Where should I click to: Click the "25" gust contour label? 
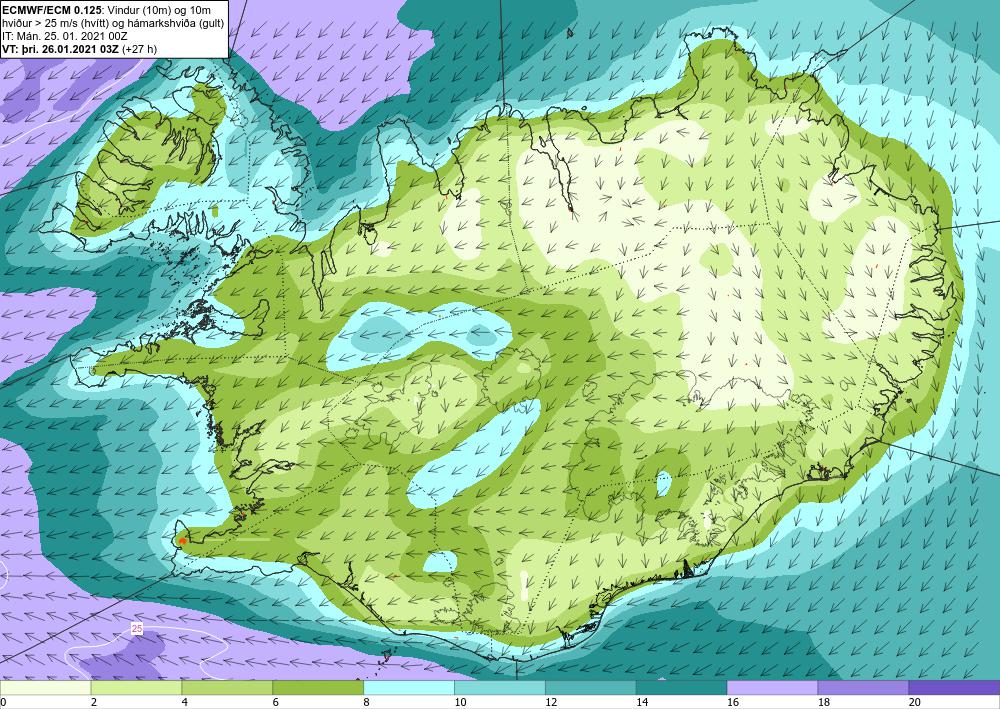(x=136, y=629)
